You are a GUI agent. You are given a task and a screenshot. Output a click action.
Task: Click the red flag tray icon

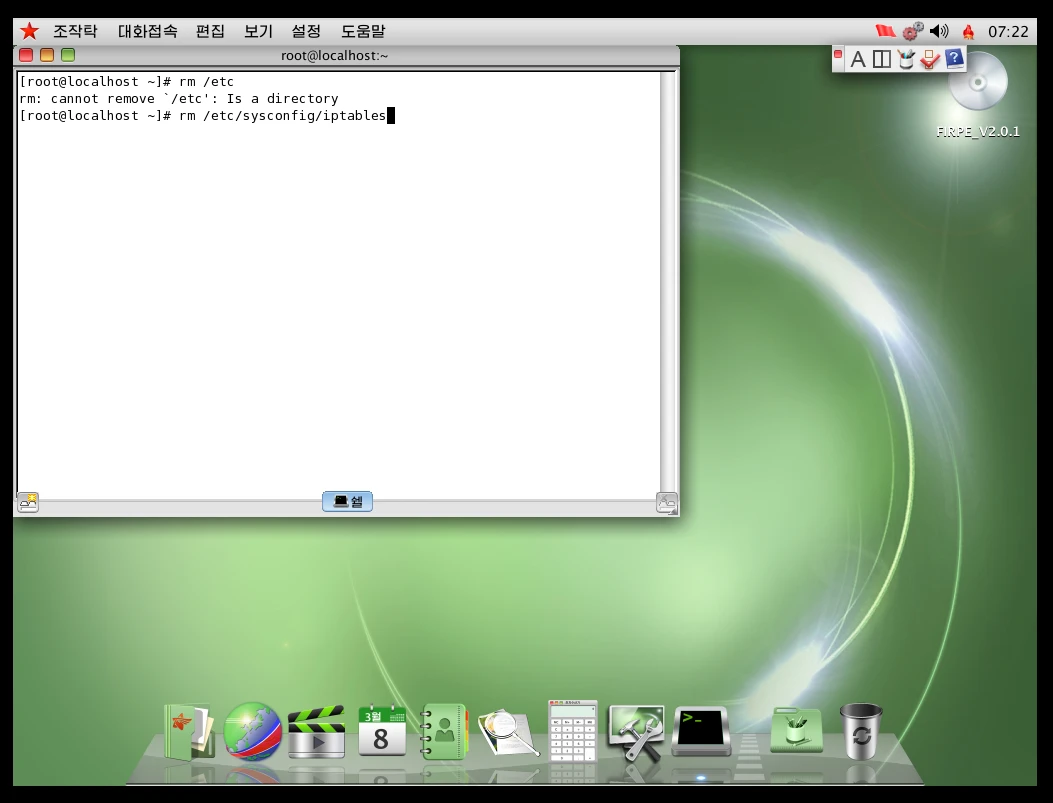(x=885, y=31)
